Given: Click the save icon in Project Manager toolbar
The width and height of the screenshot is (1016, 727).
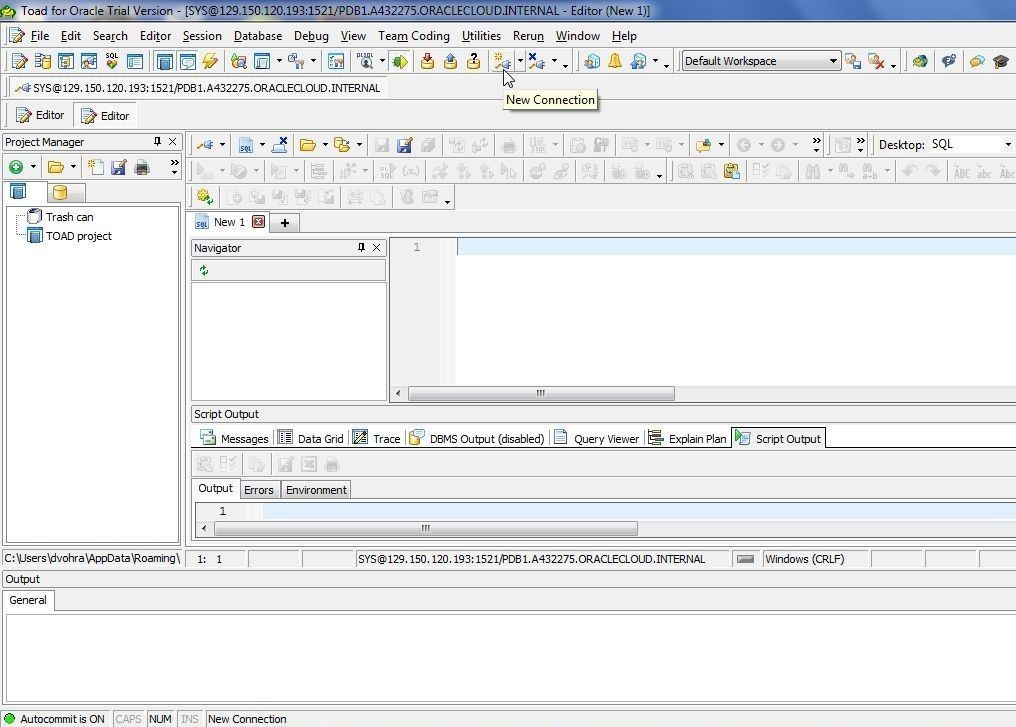Looking at the screenshot, I should 119,167.
